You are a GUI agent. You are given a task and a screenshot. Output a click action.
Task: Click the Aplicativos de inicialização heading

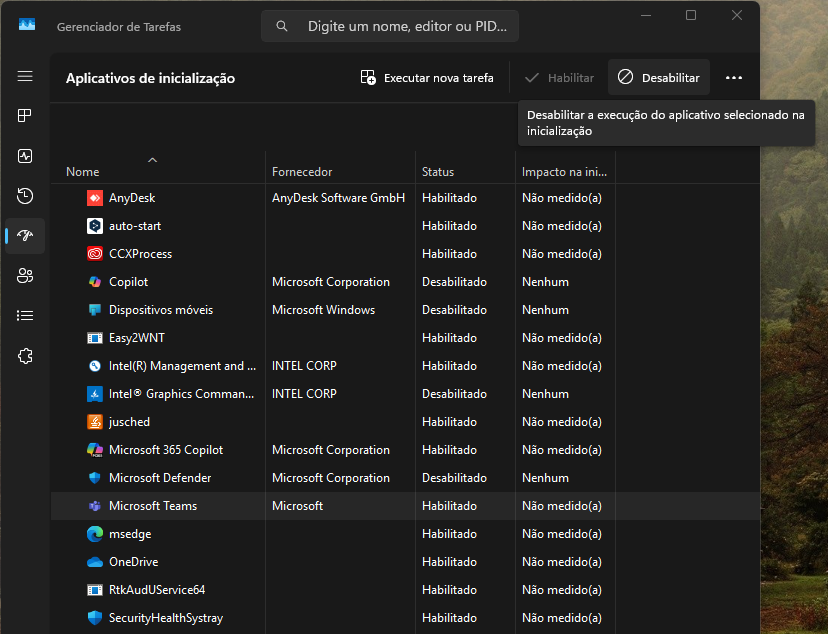(x=150, y=78)
